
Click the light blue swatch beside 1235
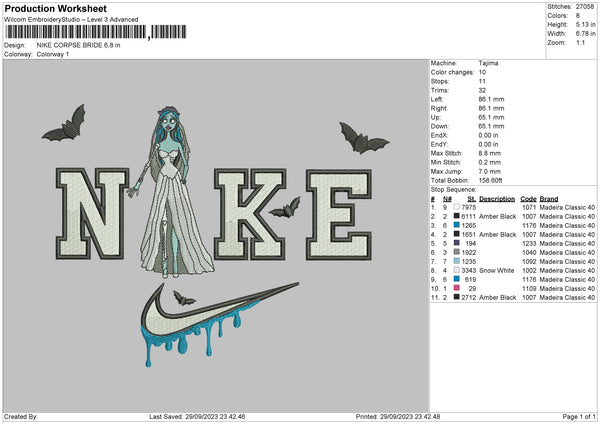coord(457,261)
